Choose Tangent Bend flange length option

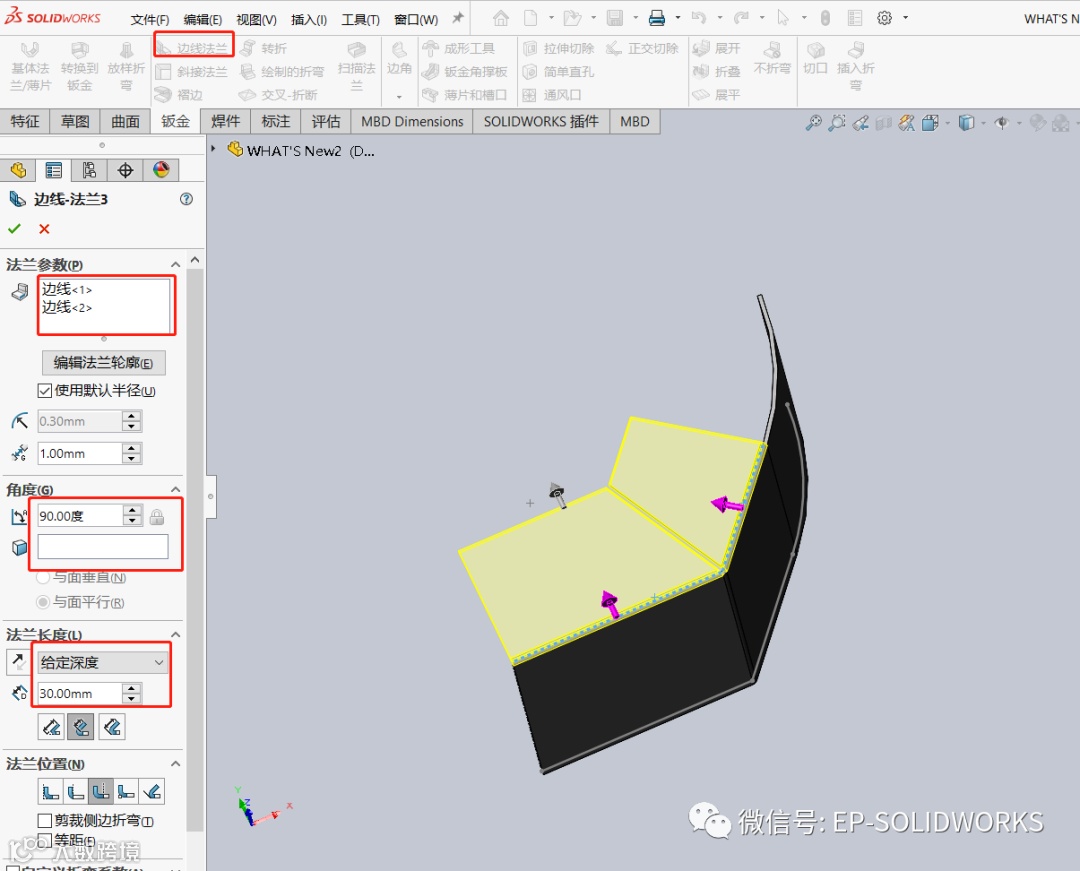point(112,727)
